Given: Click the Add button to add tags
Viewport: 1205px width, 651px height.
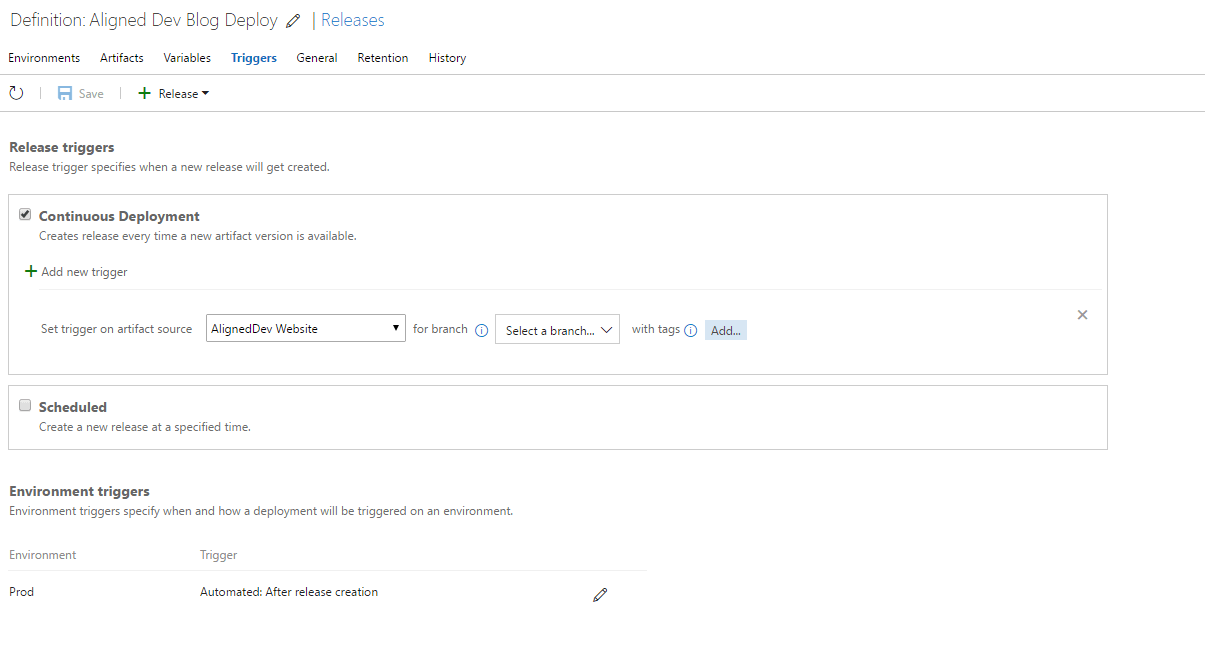Looking at the screenshot, I should pyautogui.click(x=725, y=329).
